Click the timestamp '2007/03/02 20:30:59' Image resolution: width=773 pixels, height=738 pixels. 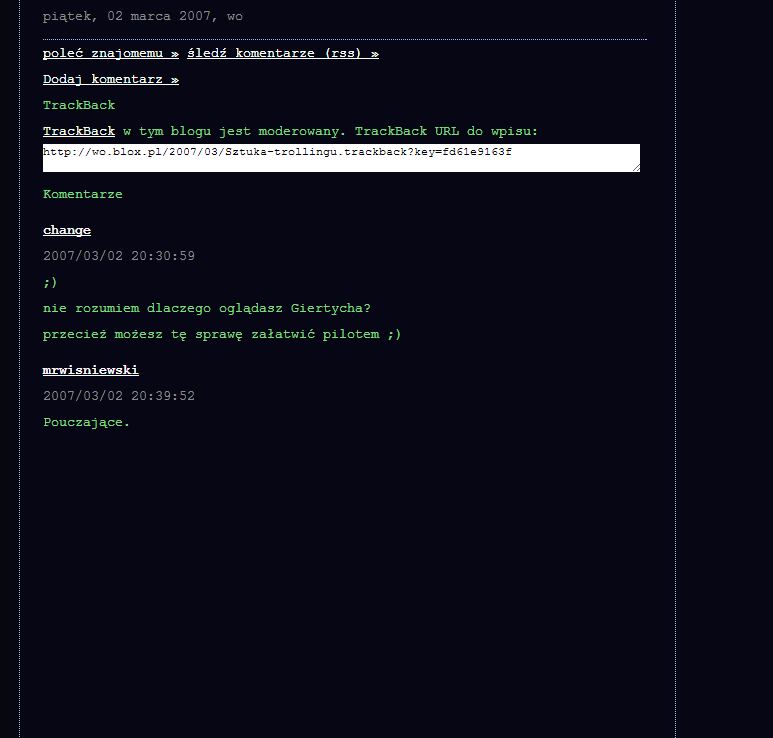[x=119, y=256]
